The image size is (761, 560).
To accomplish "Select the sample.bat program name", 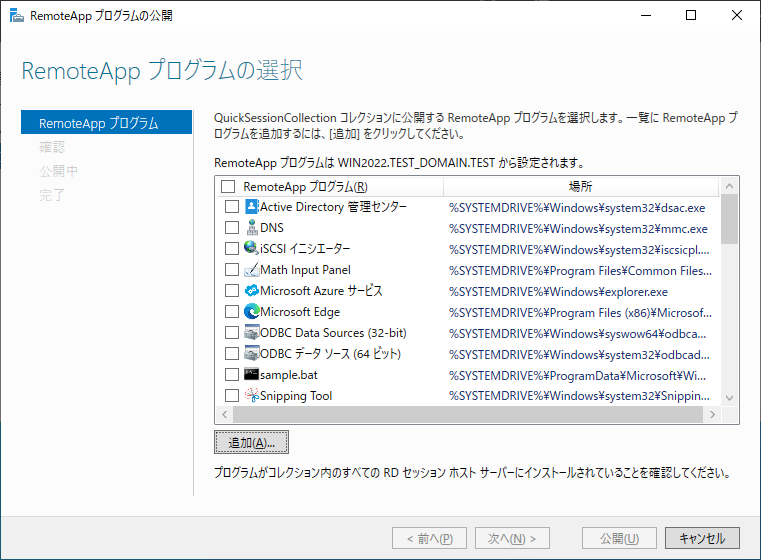I will (289, 375).
